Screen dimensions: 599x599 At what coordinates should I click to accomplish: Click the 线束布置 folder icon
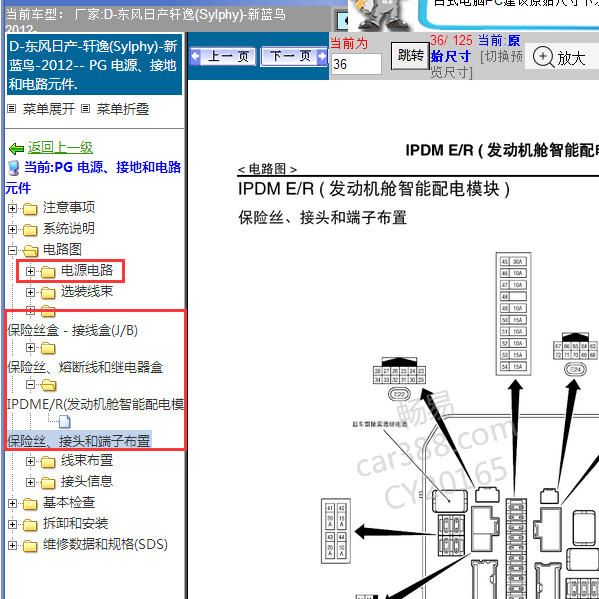pos(48,462)
